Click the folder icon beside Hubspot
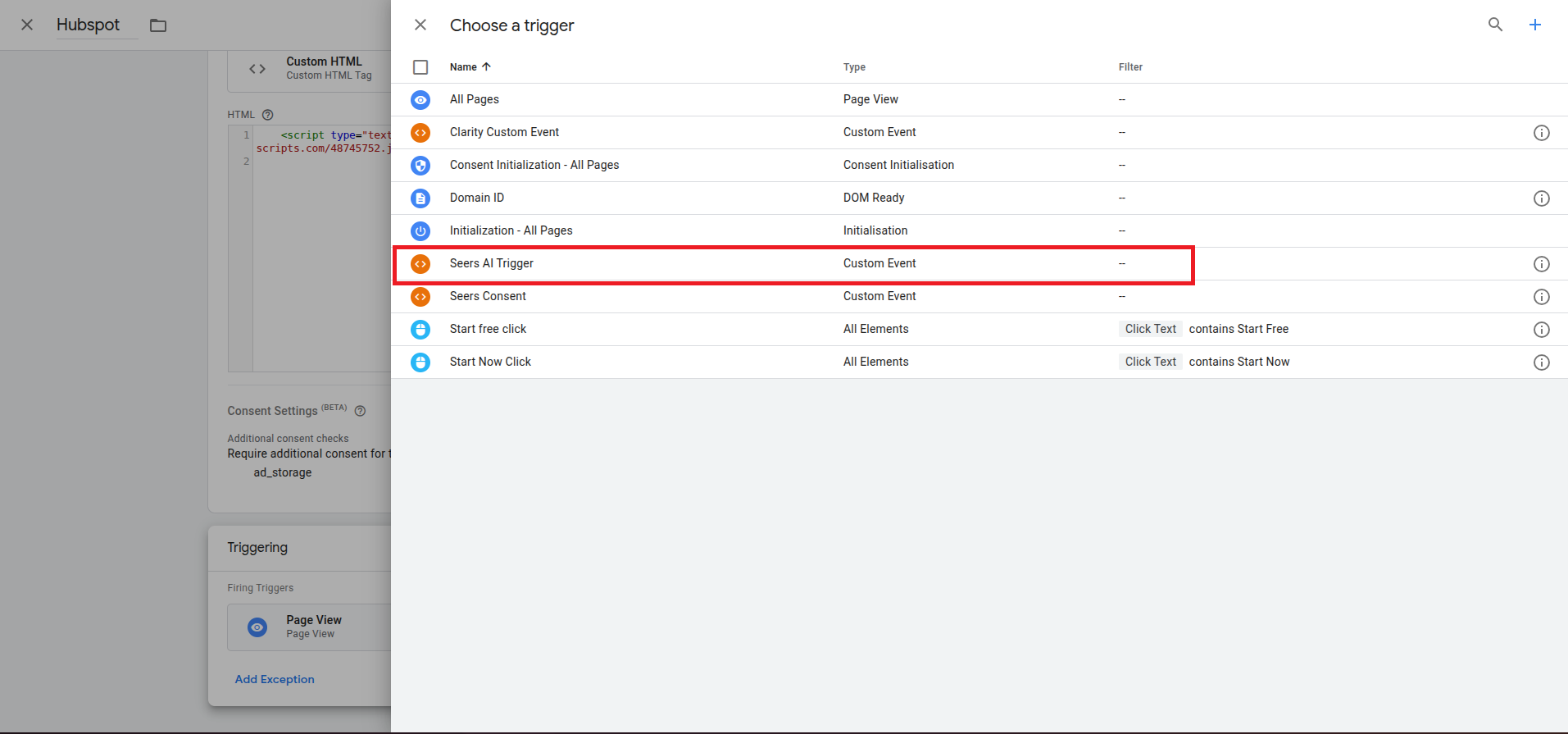 pyautogui.click(x=158, y=25)
